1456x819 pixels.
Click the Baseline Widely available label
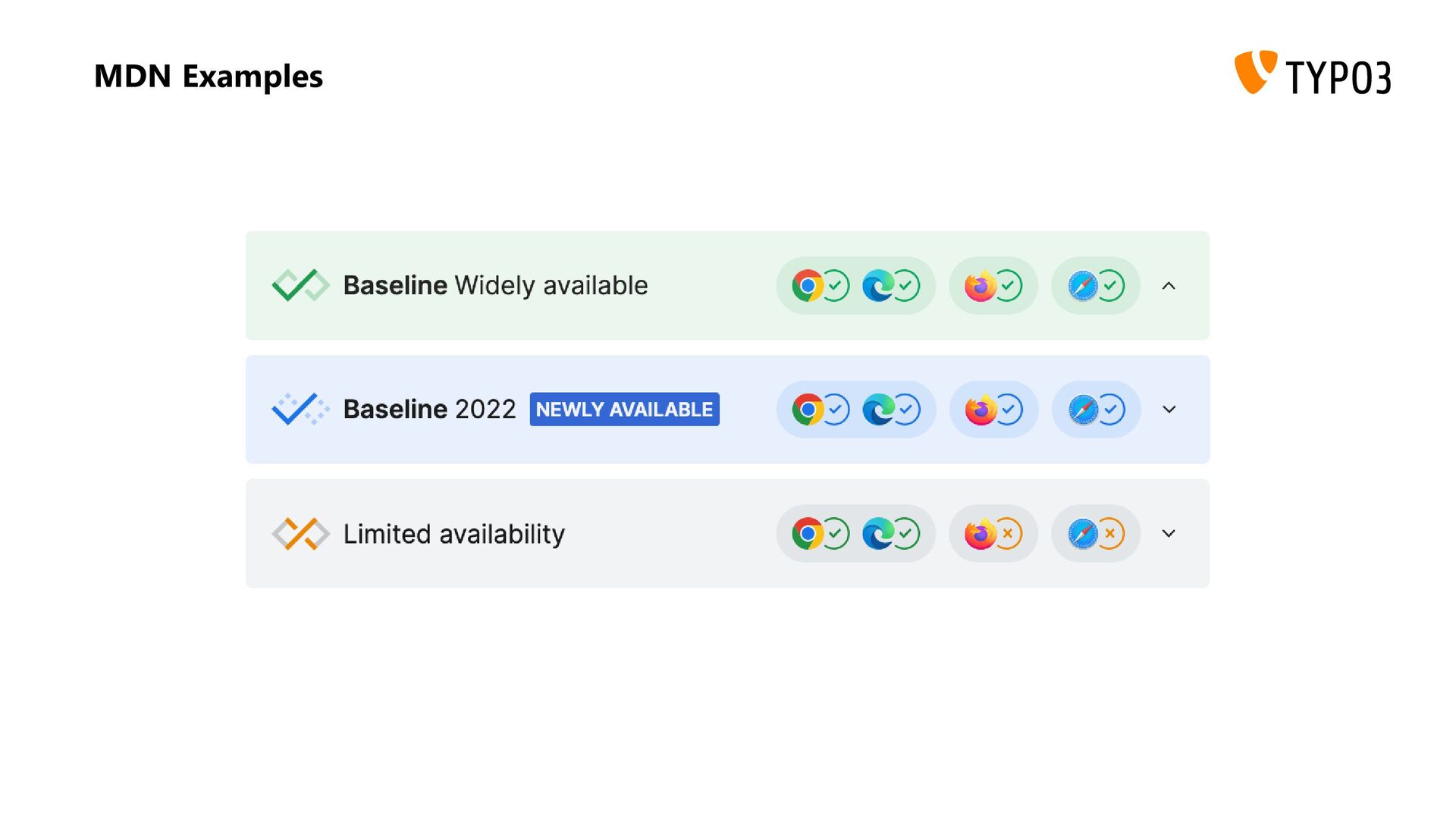[495, 286]
